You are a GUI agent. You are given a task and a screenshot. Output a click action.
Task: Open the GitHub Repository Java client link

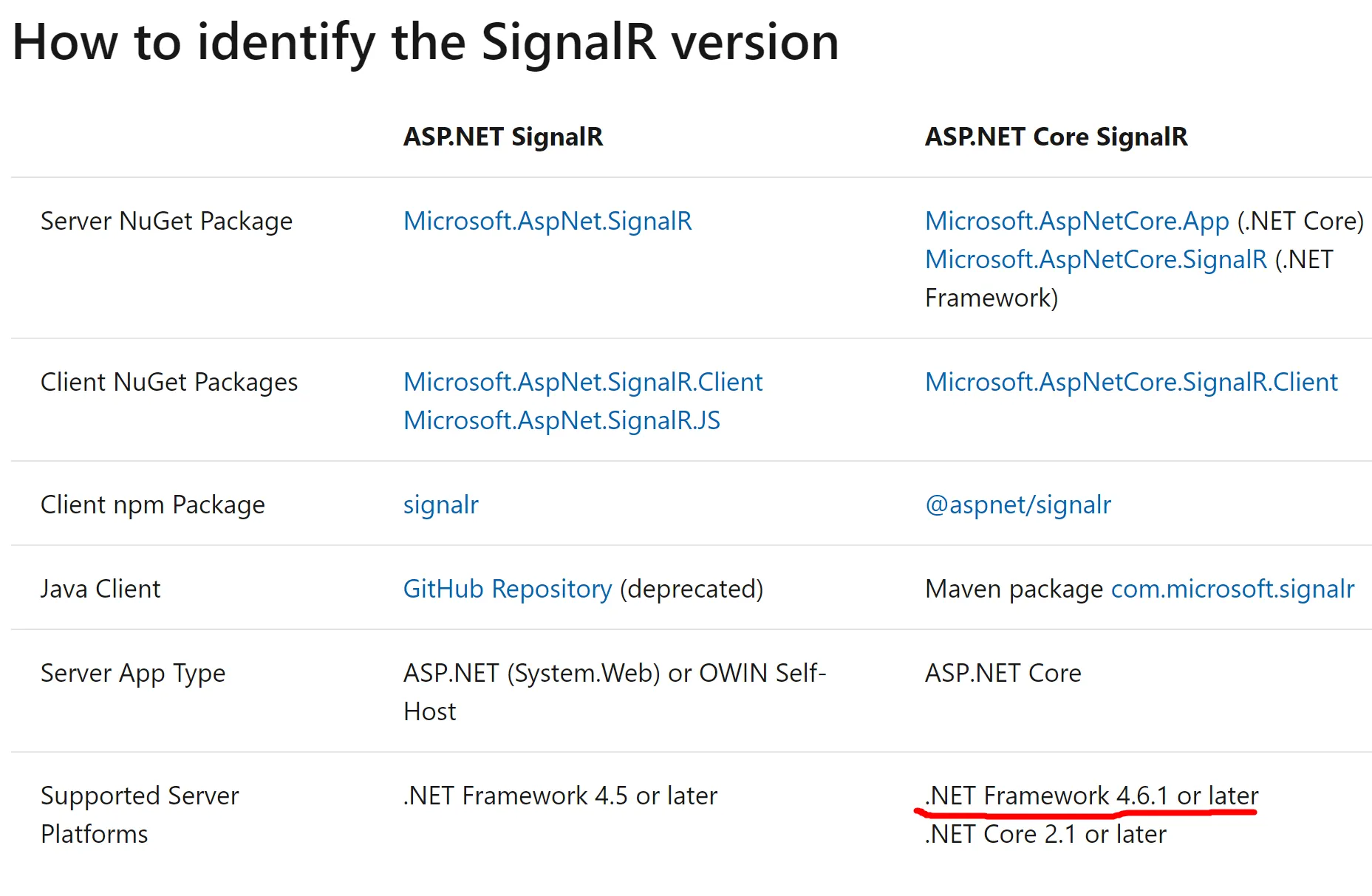507,589
